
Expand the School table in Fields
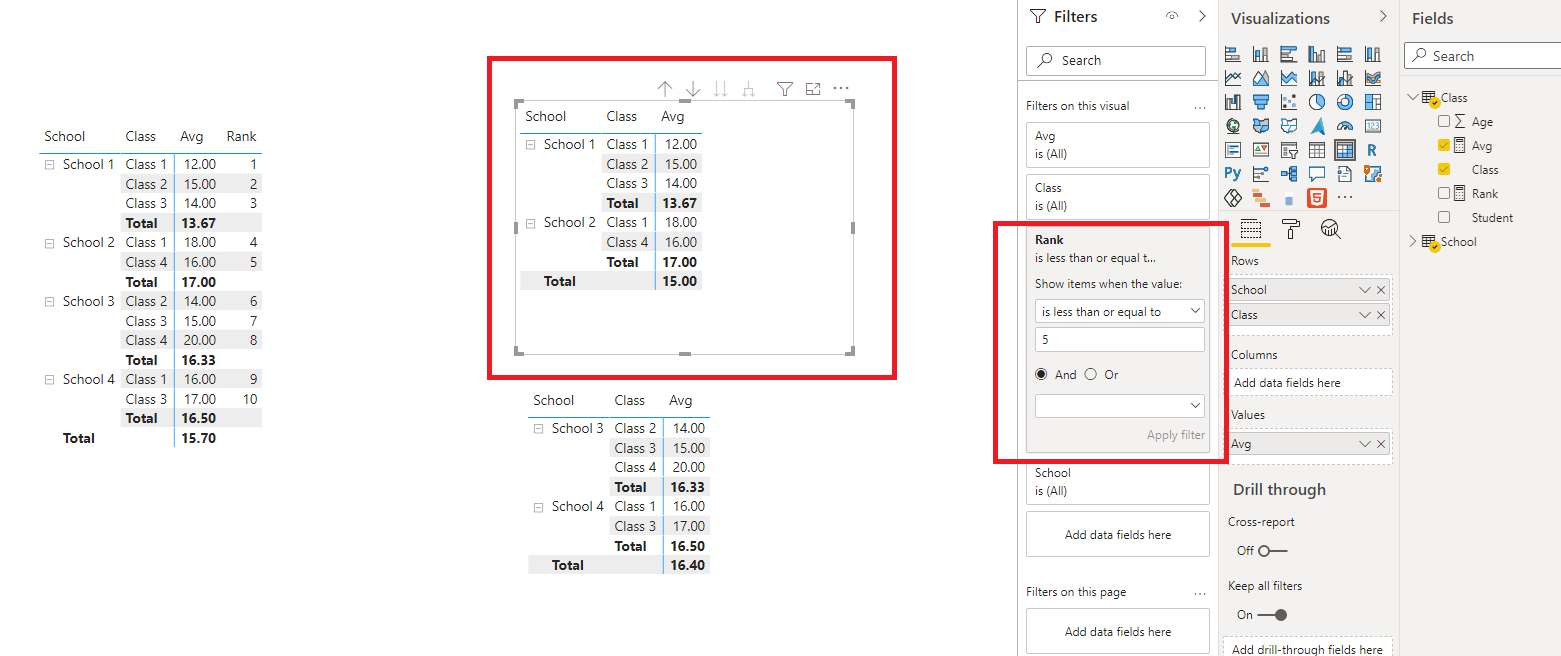click(x=1412, y=241)
